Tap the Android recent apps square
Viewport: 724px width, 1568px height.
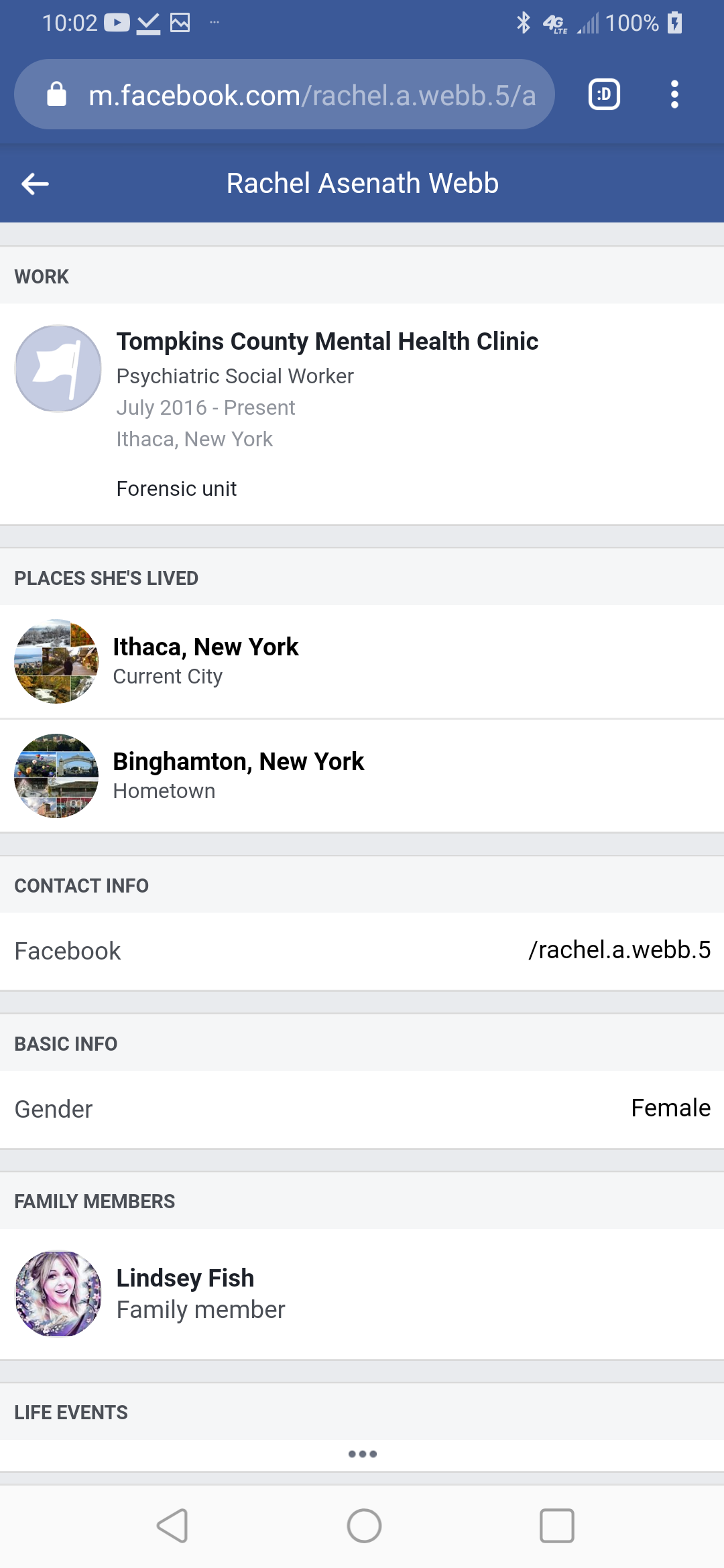tap(556, 1526)
